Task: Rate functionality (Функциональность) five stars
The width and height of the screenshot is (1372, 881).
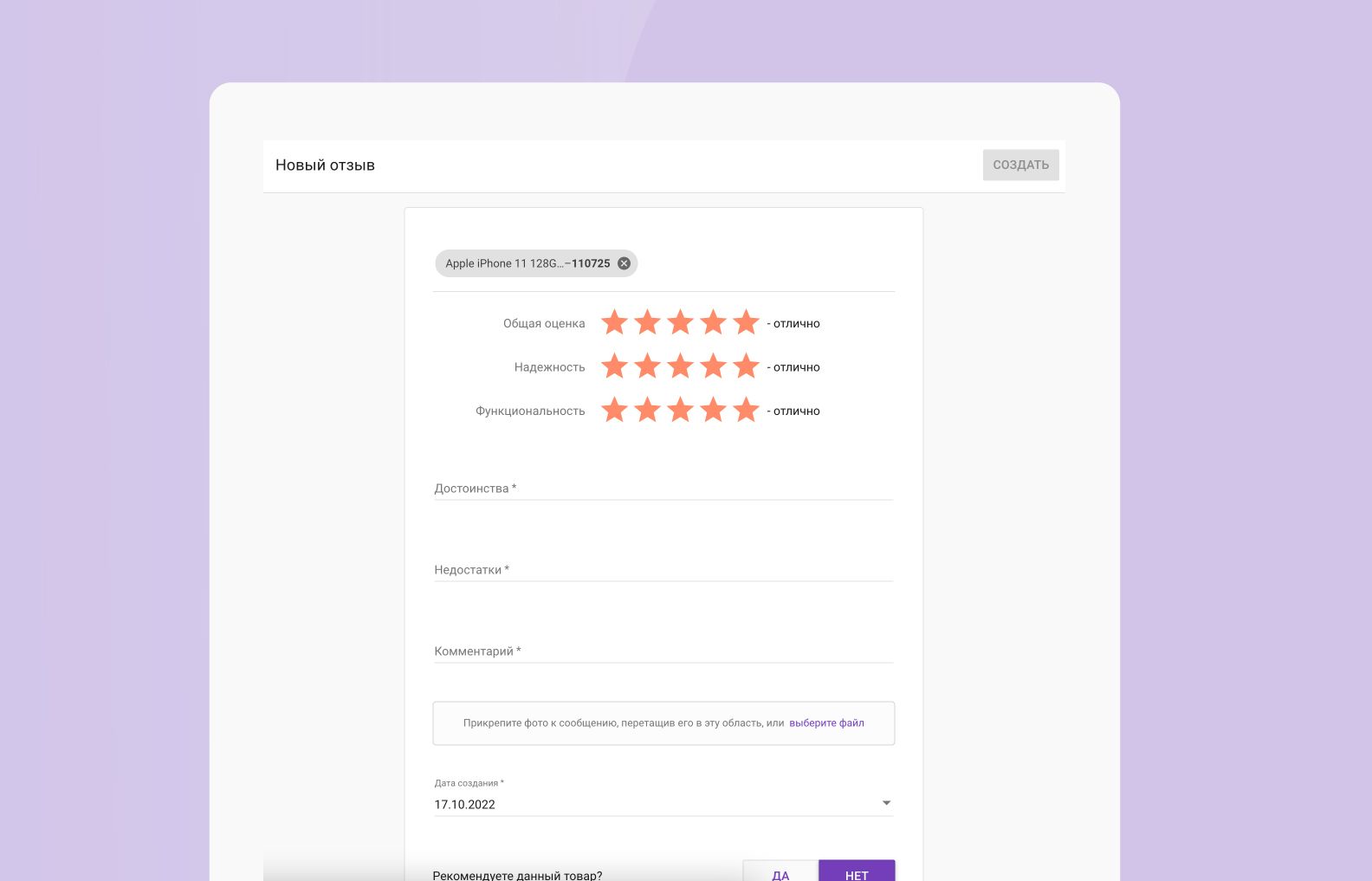Action: [746, 410]
